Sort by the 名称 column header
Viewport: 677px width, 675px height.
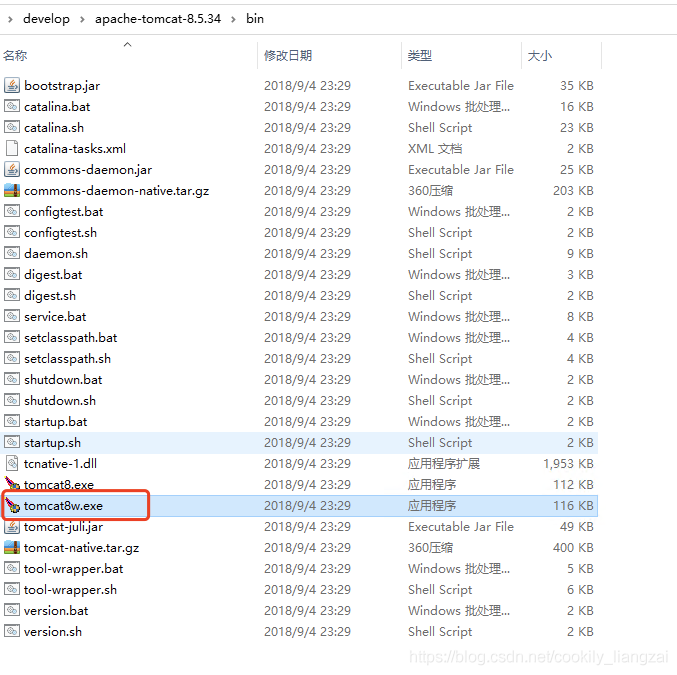[x=15, y=55]
